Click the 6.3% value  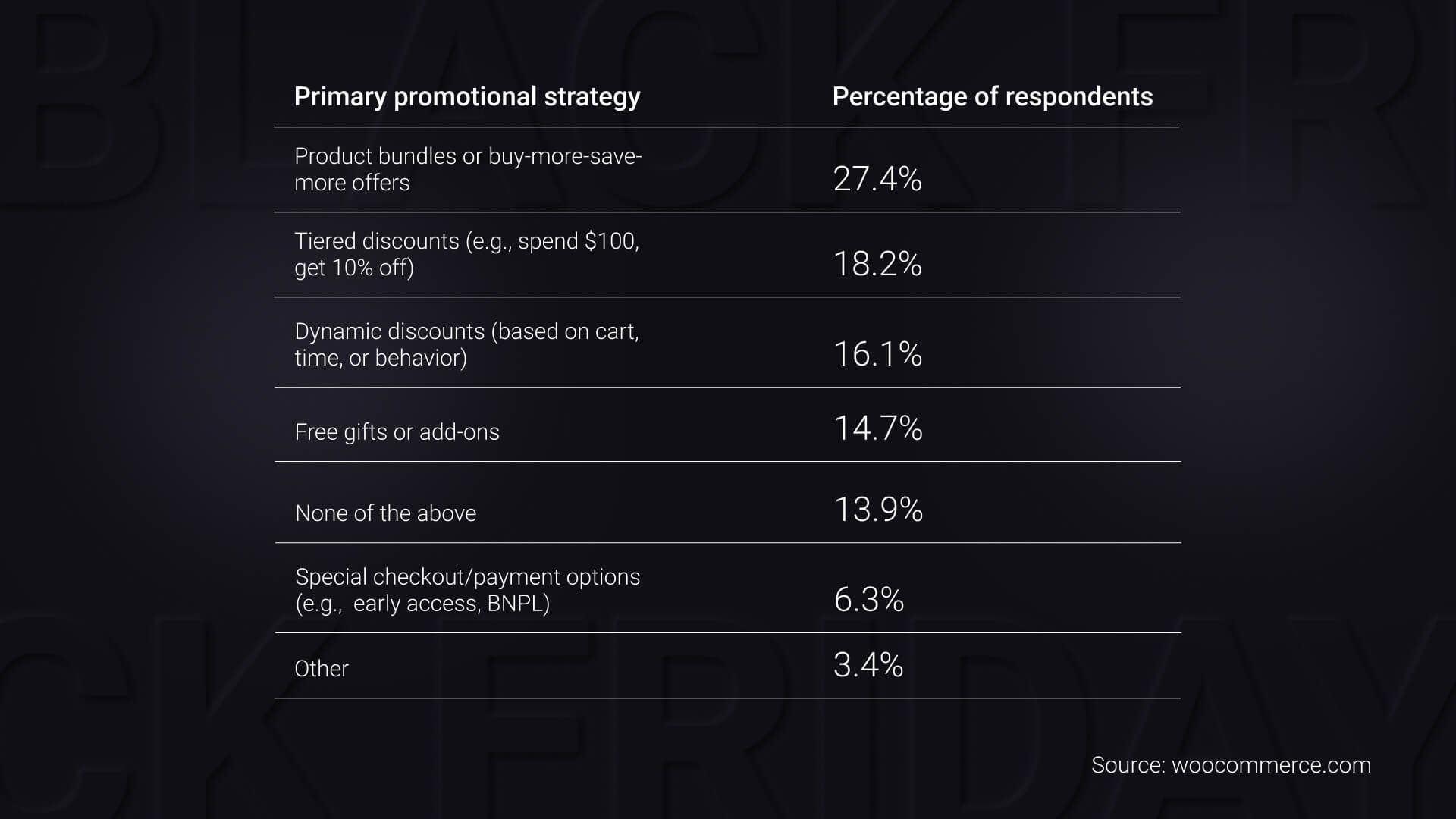(x=868, y=600)
